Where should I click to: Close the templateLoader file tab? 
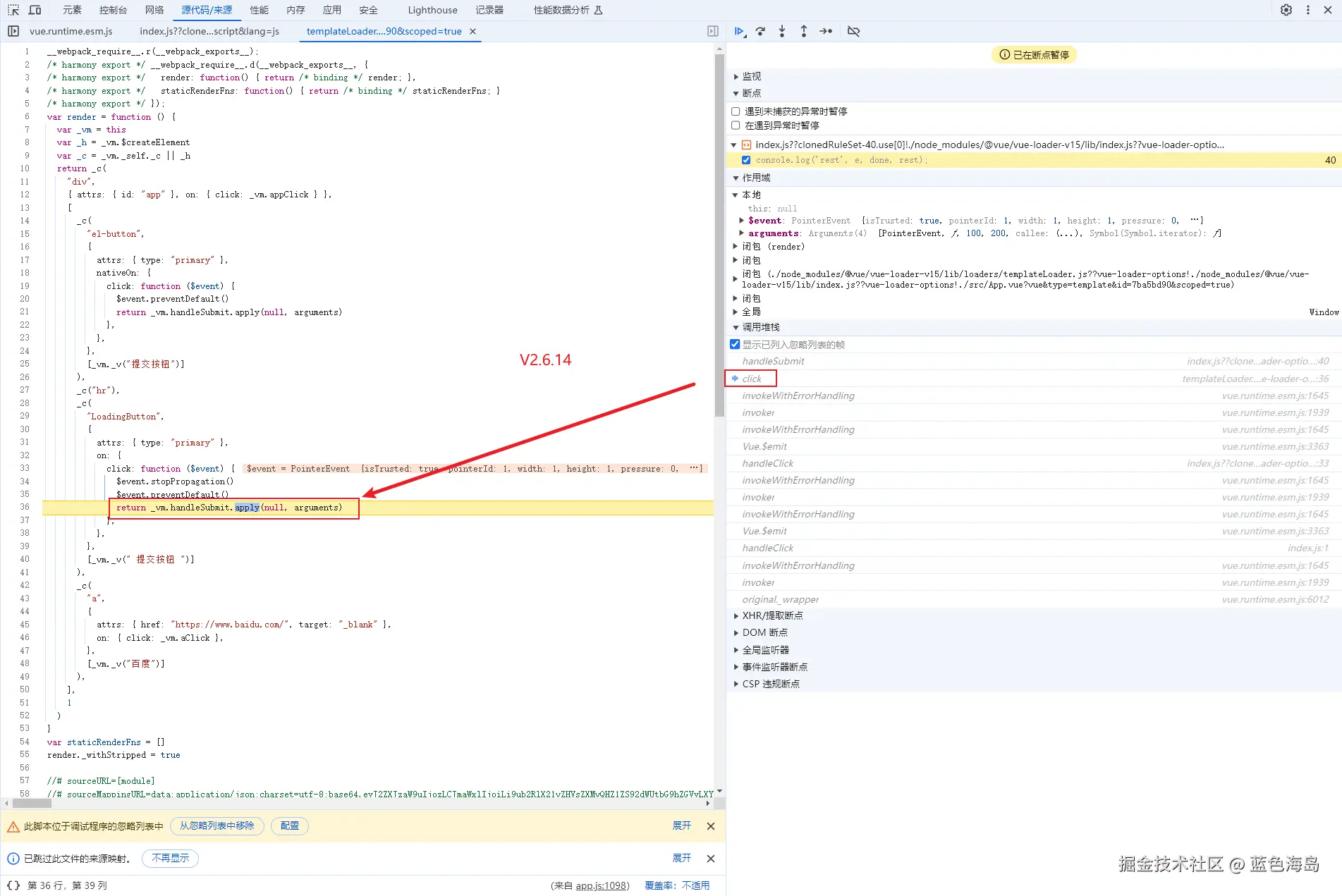click(473, 31)
